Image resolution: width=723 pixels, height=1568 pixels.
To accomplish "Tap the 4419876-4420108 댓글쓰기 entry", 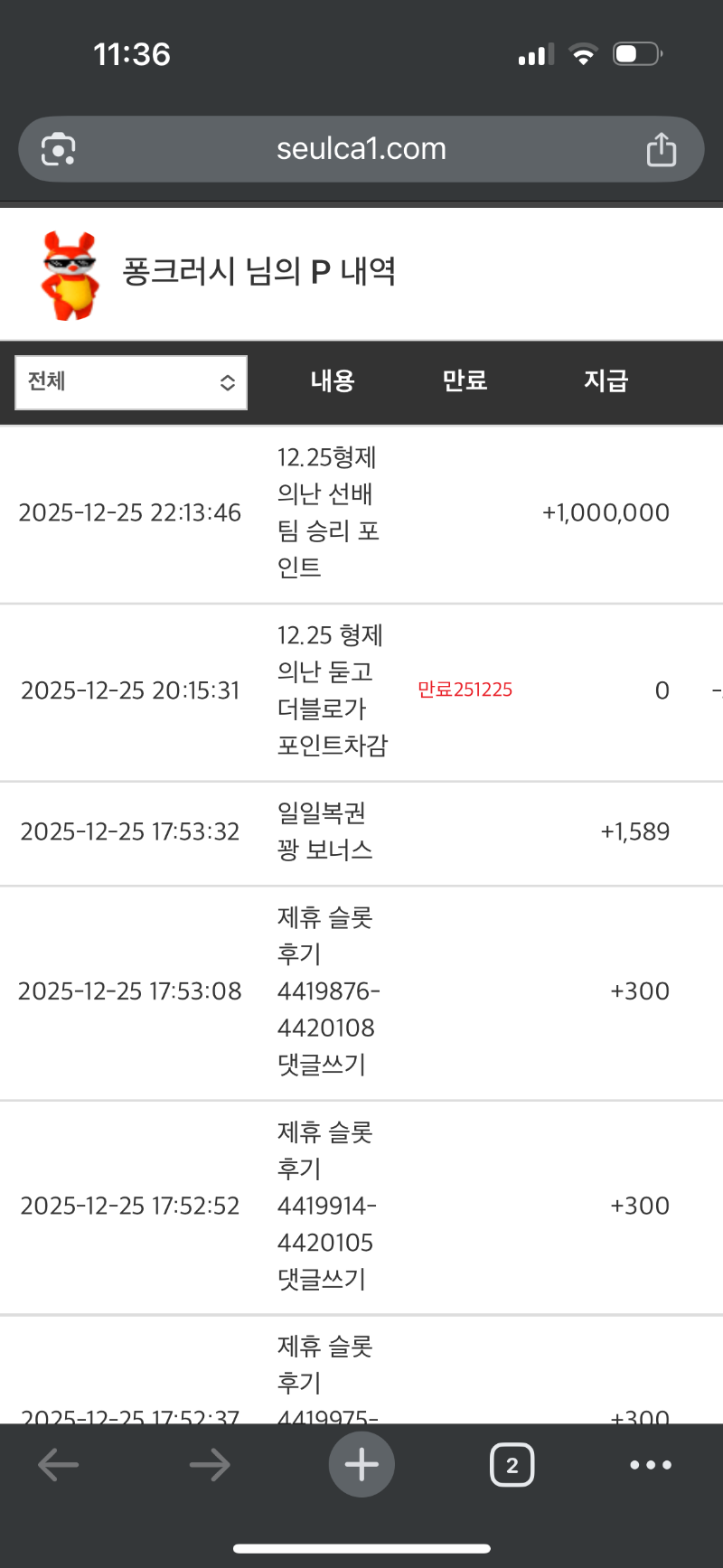I will point(327,991).
